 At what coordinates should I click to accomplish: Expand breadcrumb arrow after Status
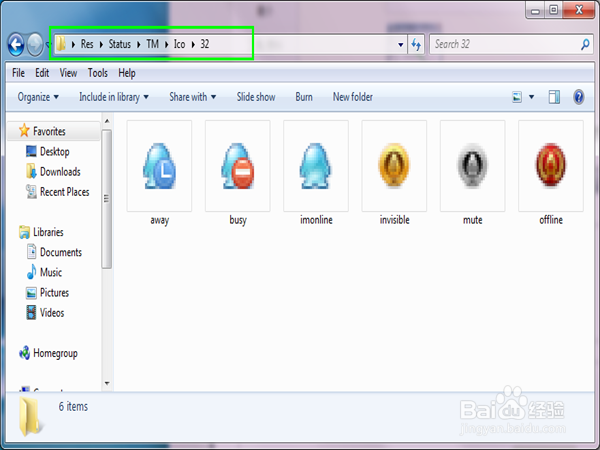click(139, 44)
